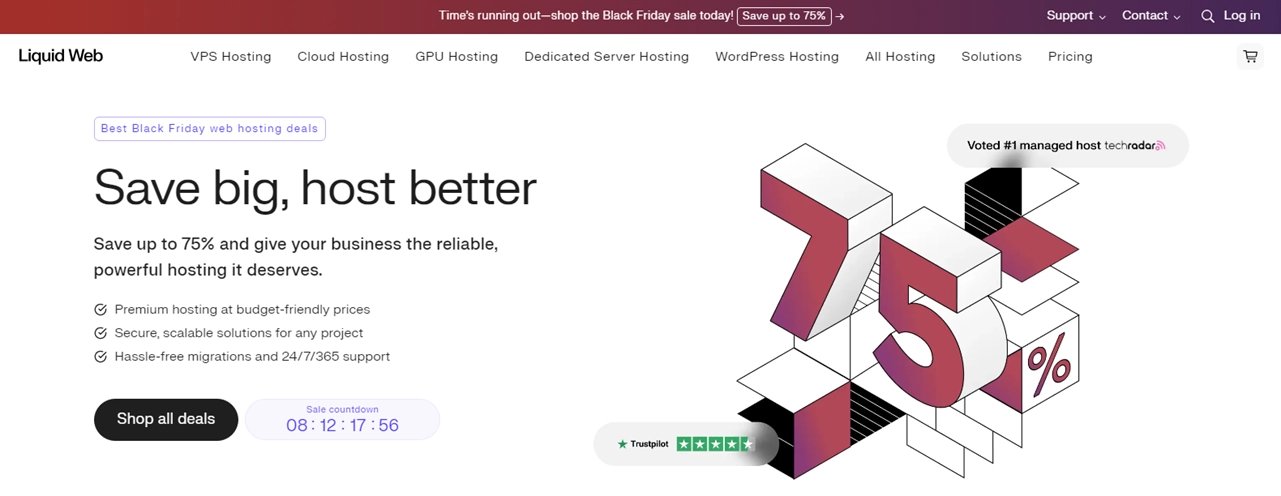Click the techradar logo in the Voted #1 badge
The height and width of the screenshot is (496, 1281).
pyautogui.click(x=1135, y=146)
